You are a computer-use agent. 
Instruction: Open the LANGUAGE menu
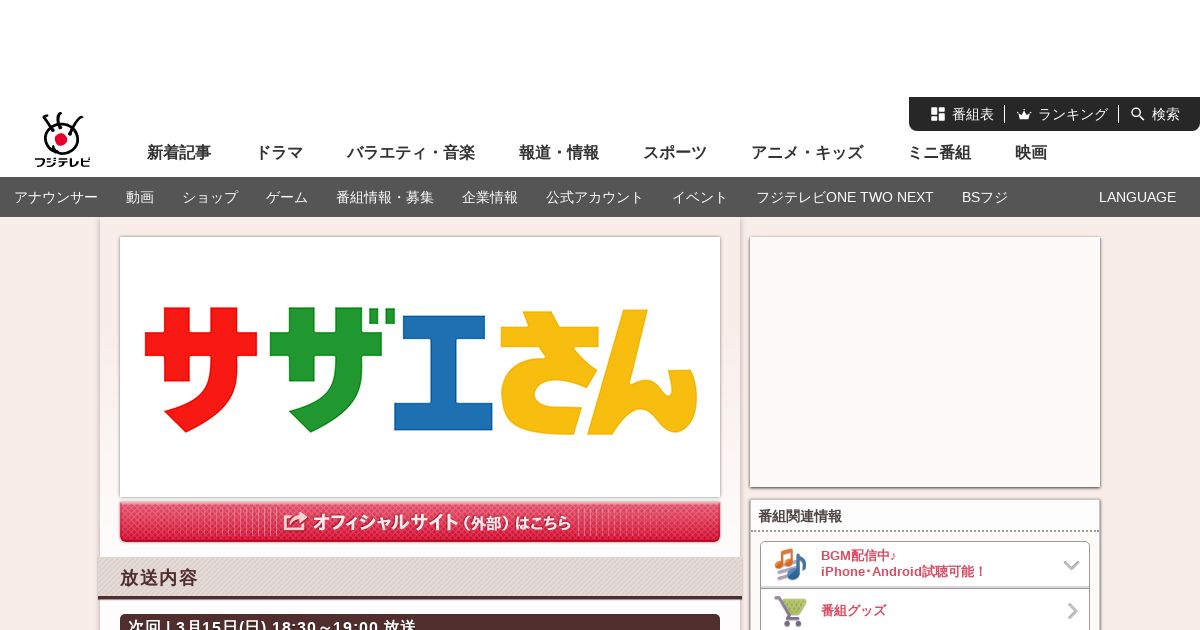pos(1137,197)
